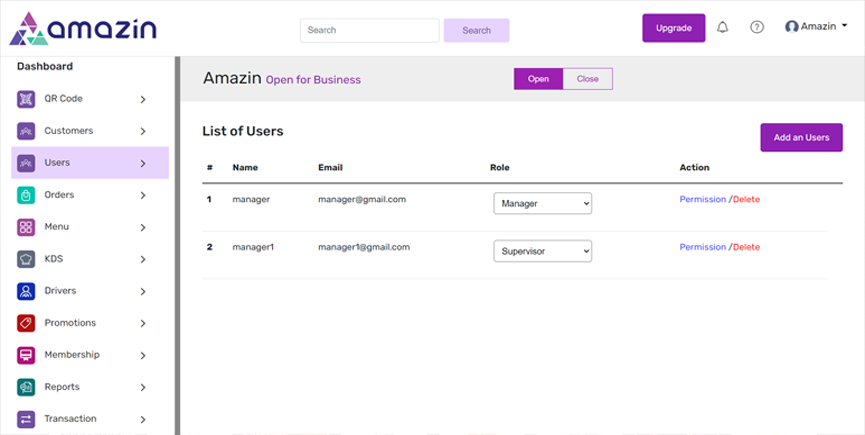Open the Supervisor role dropdown
This screenshot has width=865, height=435.
tap(543, 251)
